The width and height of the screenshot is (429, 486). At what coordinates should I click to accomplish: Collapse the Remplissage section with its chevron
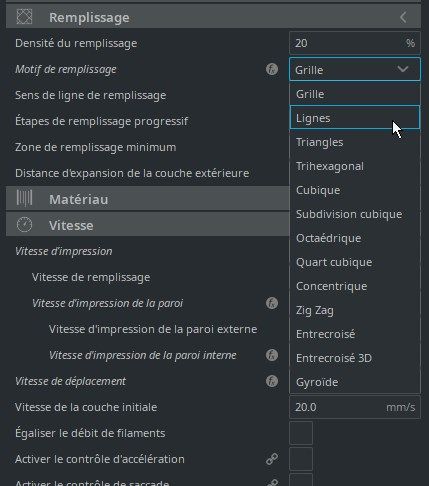(x=403, y=17)
